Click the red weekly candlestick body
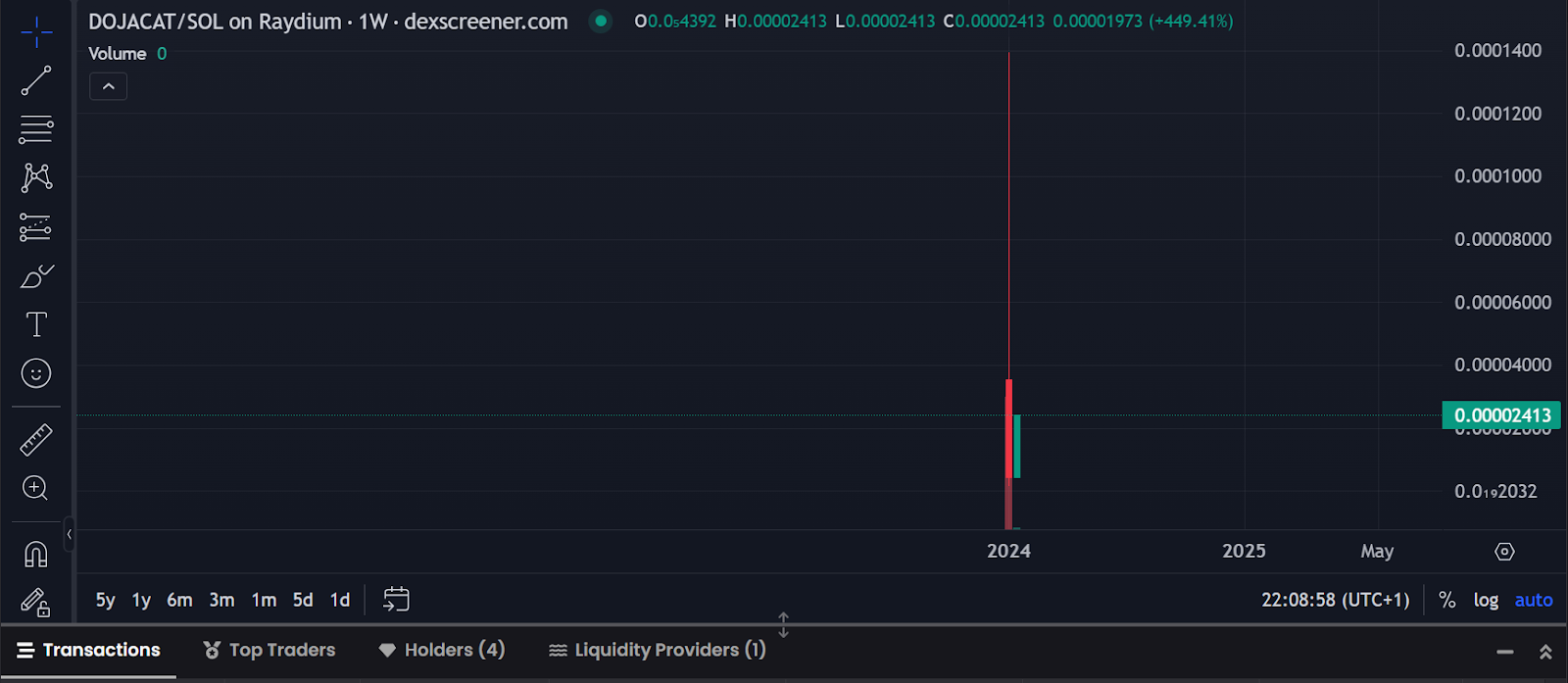This screenshot has width=1568, height=683. click(x=1008, y=428)
